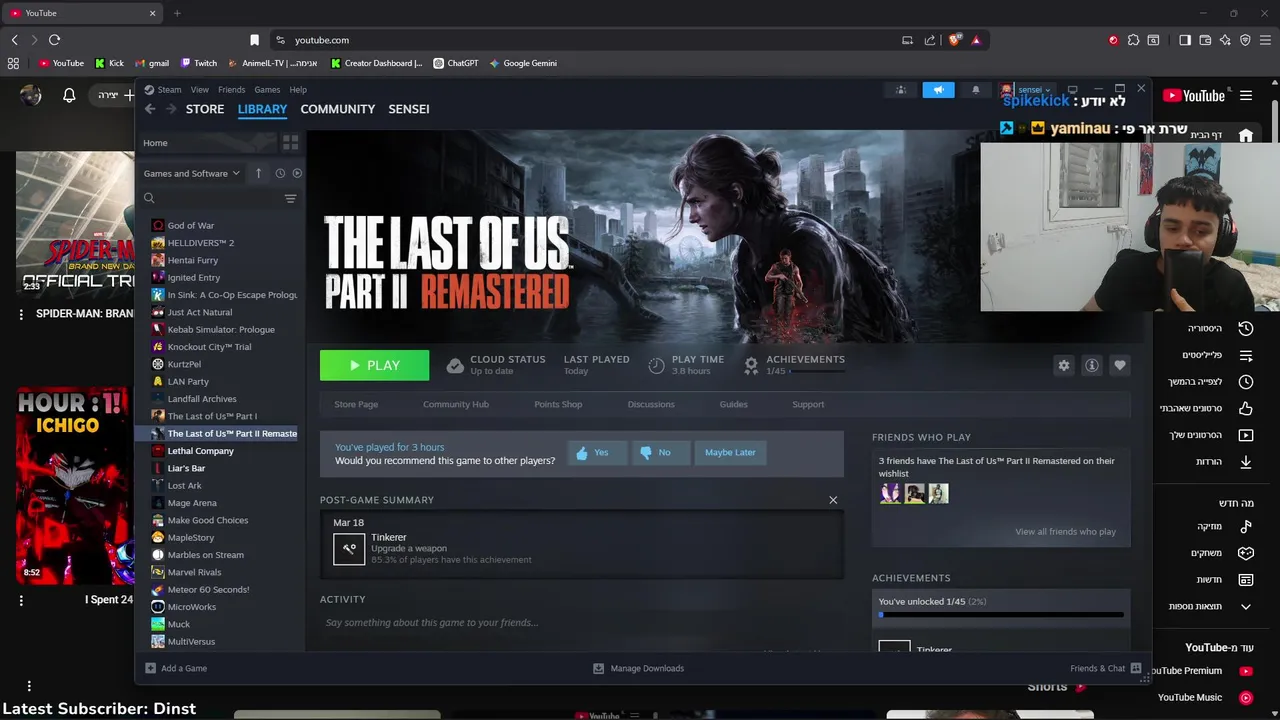The width and height of the screenshot is (1280, 720).
Task: Open the Discussions link
Action: (651, 404)
